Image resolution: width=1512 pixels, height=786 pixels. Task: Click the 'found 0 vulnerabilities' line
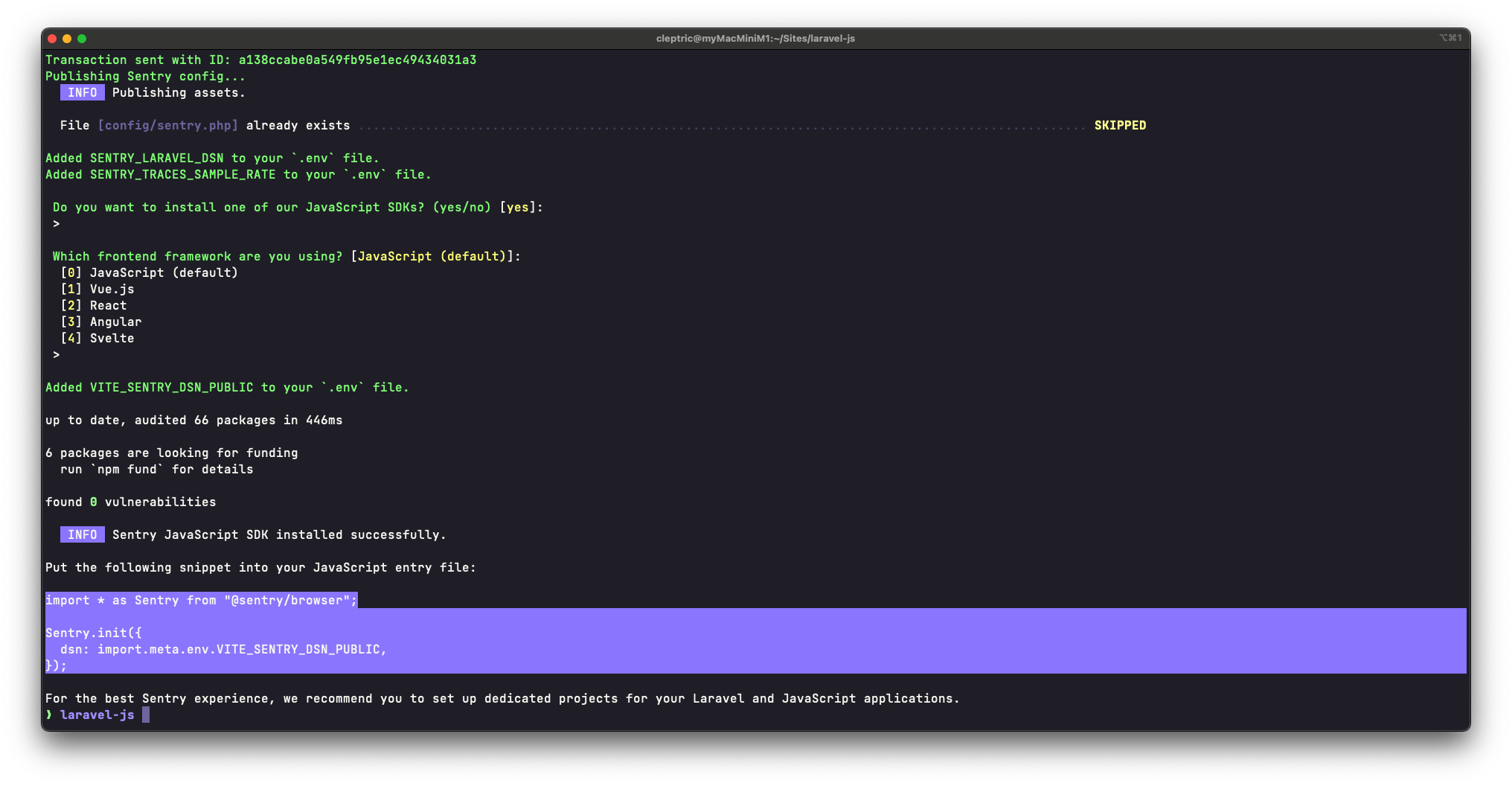pos(131,502)
